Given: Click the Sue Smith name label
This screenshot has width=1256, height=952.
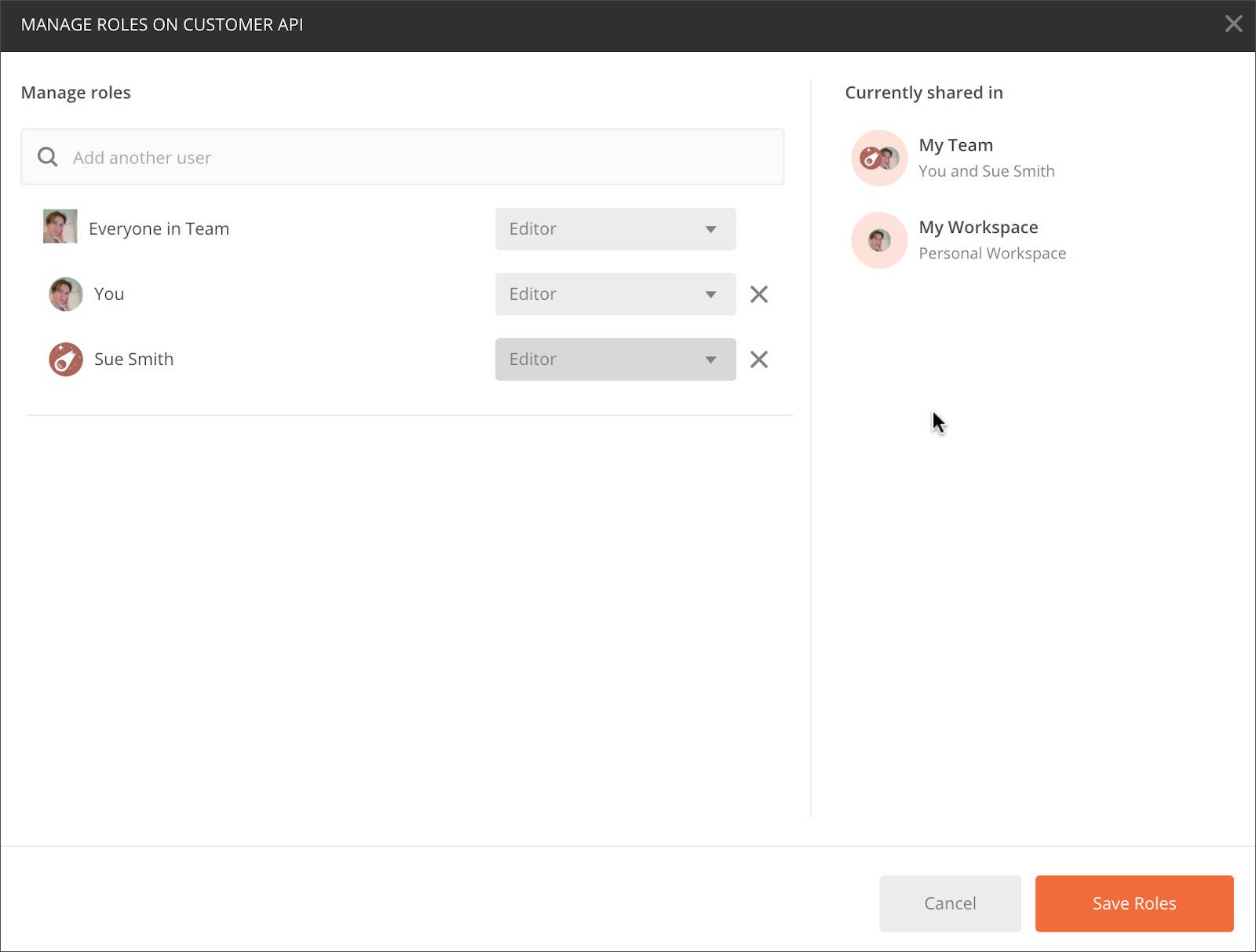Looking at the screenshot, I should pos(133,359).
